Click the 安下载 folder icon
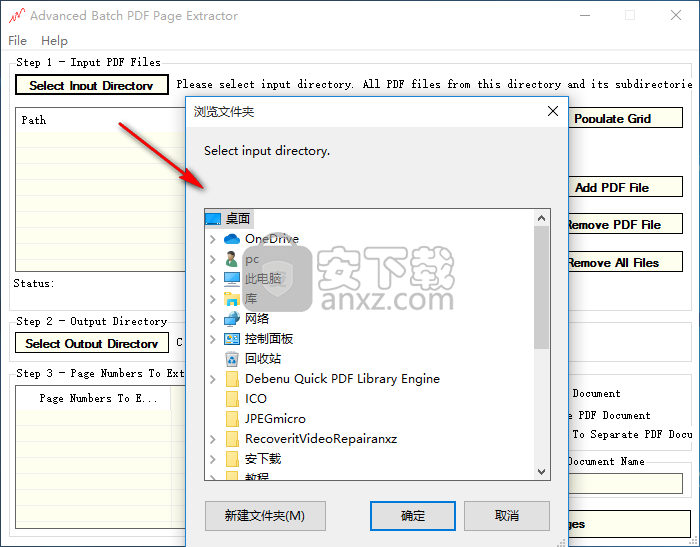The height and width of the screenshot is (547, 700). (232, 459)
